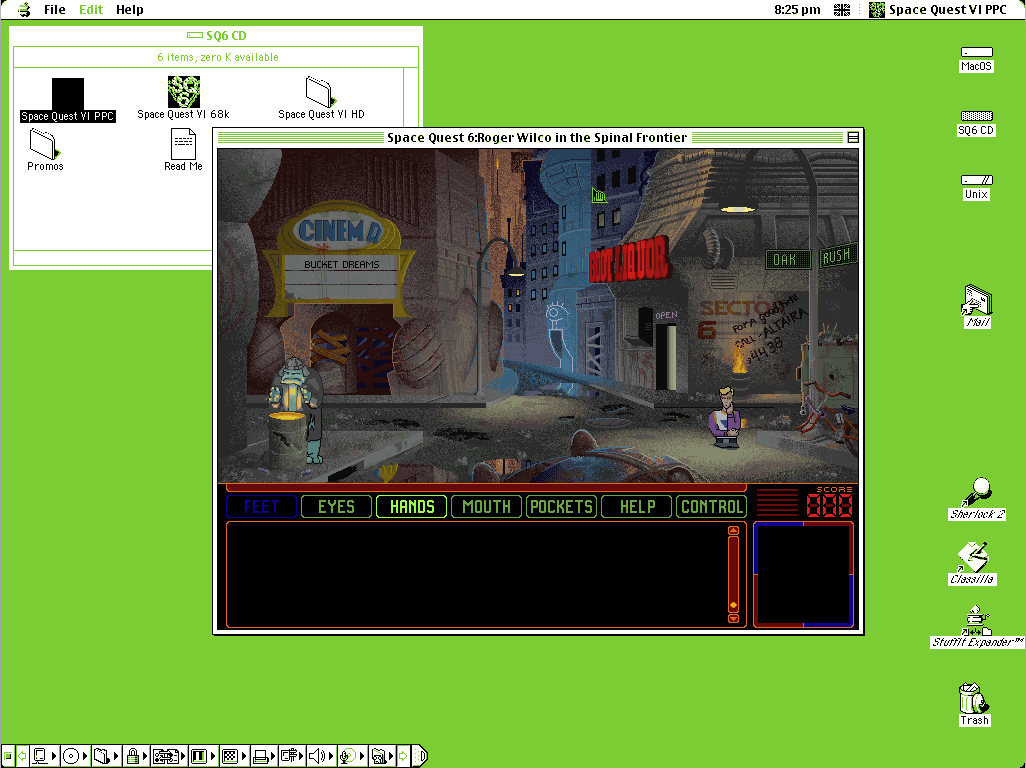1026x768 pixels.
Task: Click the orange scroll thumb in message box
Action: (734, 605)
